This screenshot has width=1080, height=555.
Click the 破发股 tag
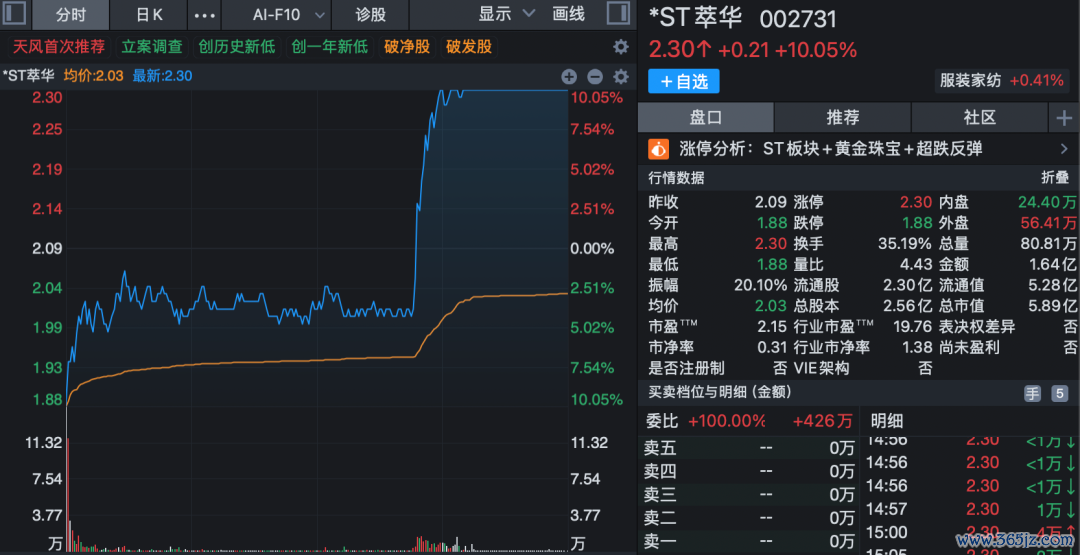[x=469, y=47]
